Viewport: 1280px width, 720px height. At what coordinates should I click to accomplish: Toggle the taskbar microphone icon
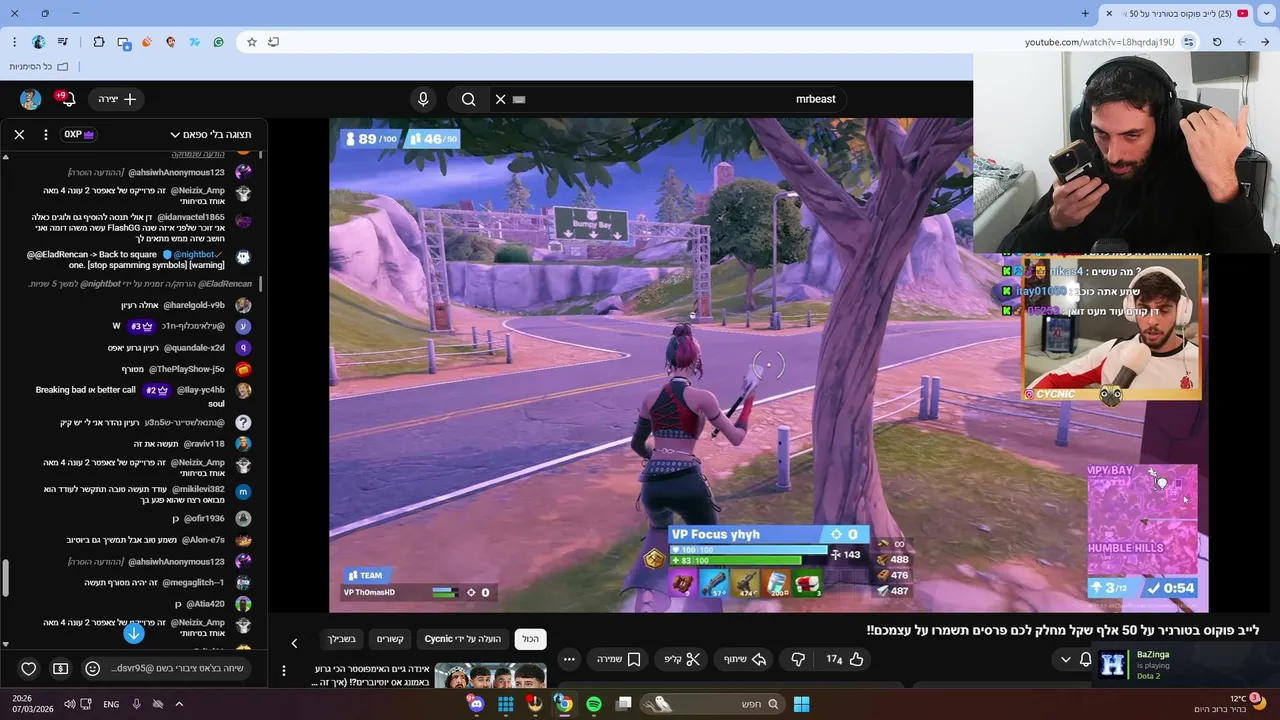pos(136,704)
